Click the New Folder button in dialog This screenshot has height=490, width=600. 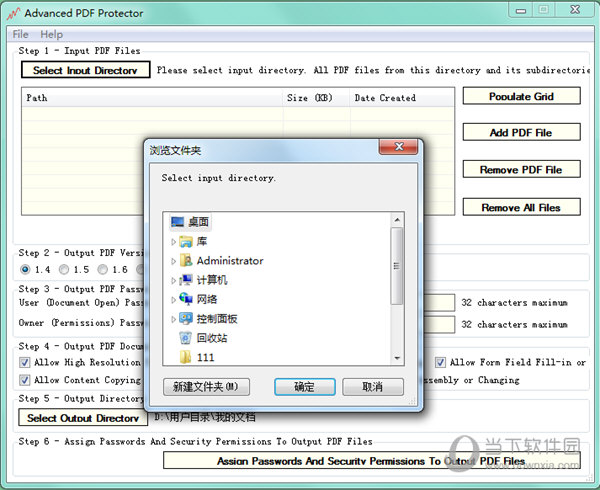206,387
